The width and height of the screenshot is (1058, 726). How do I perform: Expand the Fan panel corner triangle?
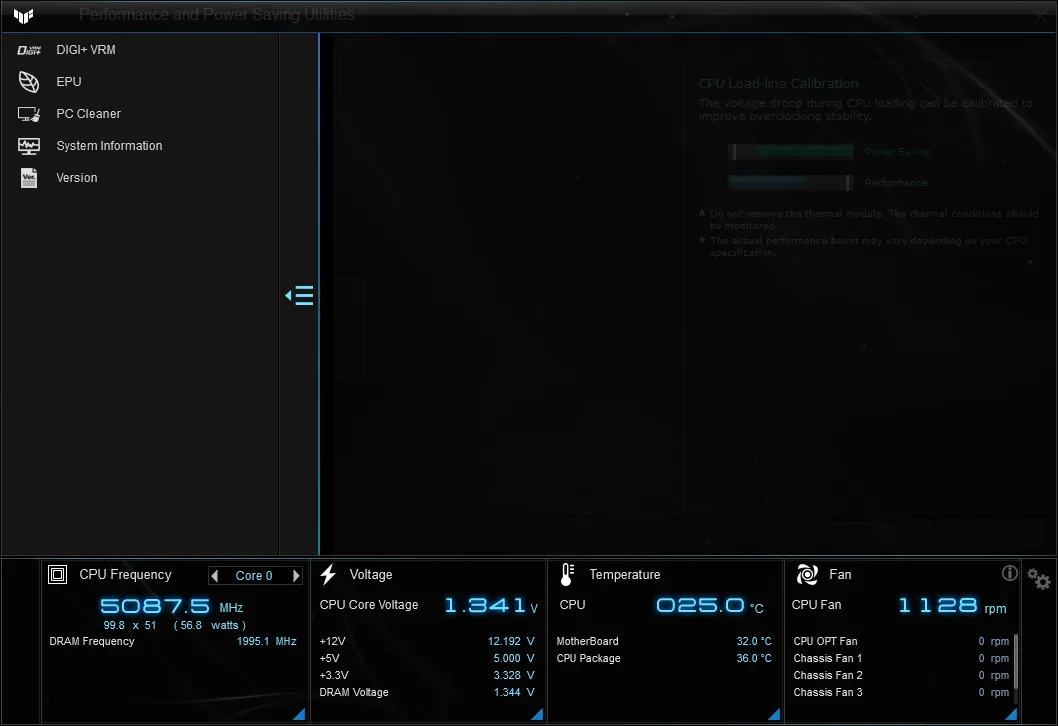(1011, 714)
